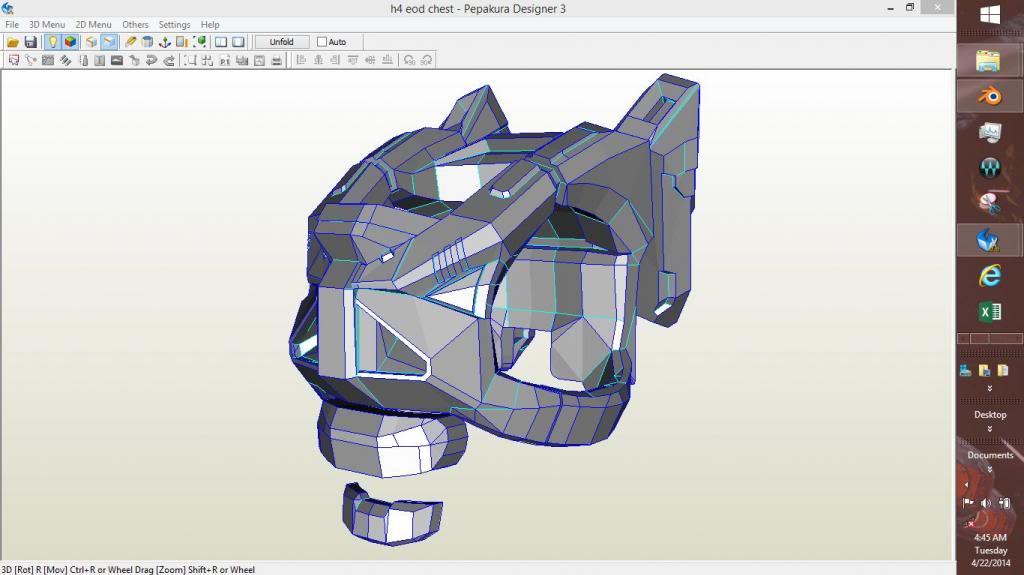Click the align bottom icon
The image size is (1024, 575).
click(387, 60)
